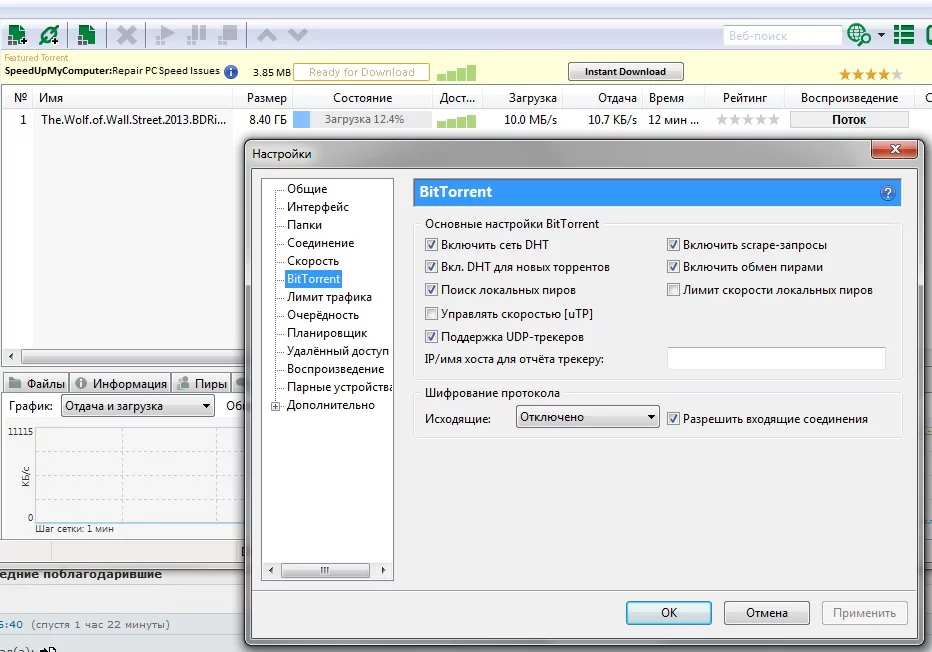The image size is (932, 652).
Task: Click the web search globe icon
Action: (x=858, y=35)
